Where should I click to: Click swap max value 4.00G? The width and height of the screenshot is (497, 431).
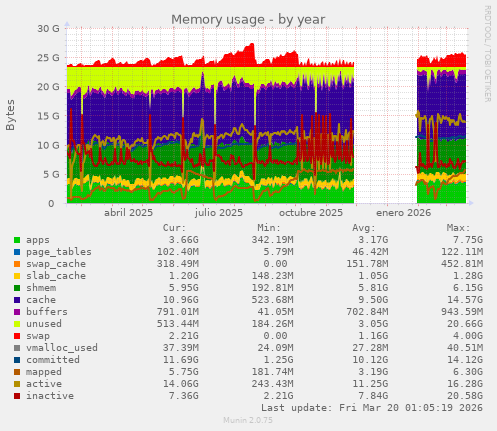[x=468, y=336]
